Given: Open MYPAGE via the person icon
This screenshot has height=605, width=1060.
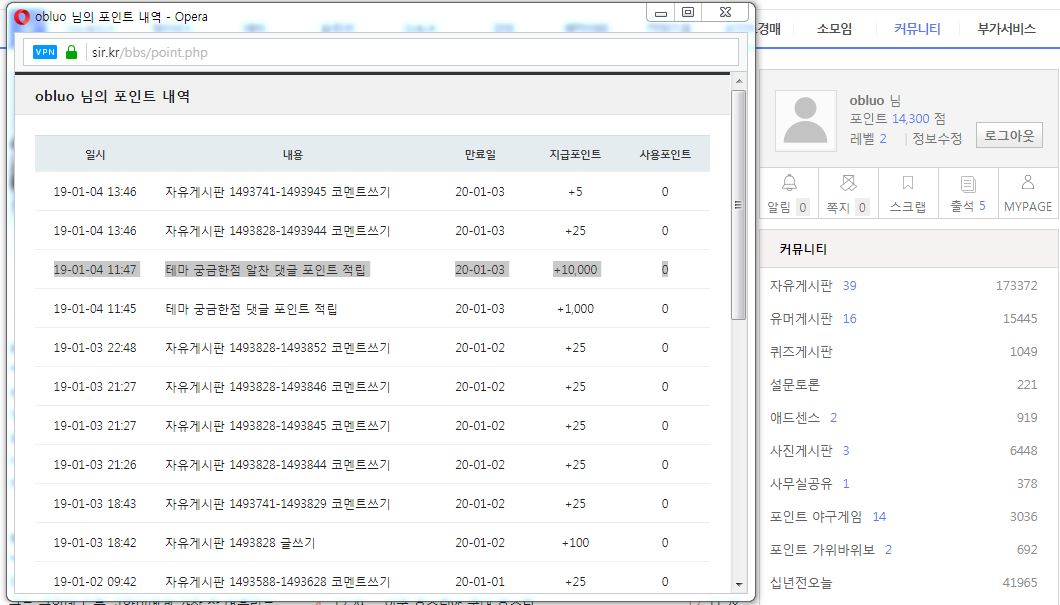Looking at the screenshot, I should point(1028,184).
